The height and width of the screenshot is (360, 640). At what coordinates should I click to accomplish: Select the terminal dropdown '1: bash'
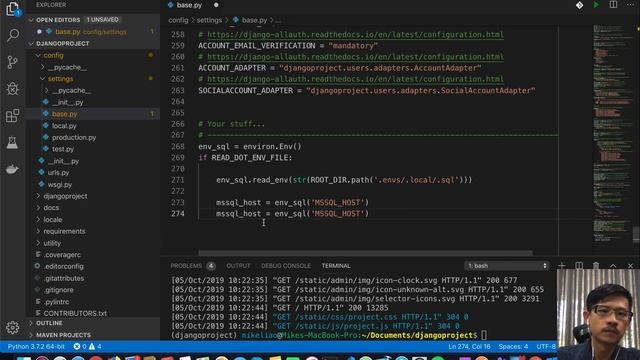[507, 266]
